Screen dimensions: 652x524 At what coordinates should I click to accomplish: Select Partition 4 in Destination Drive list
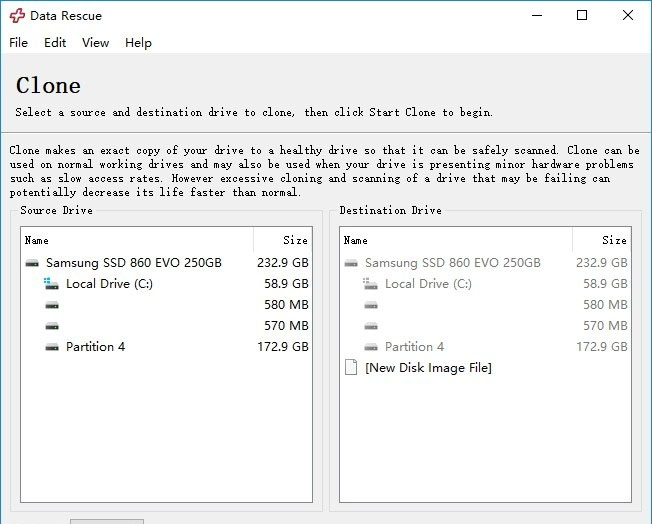(x=414, y=347)
